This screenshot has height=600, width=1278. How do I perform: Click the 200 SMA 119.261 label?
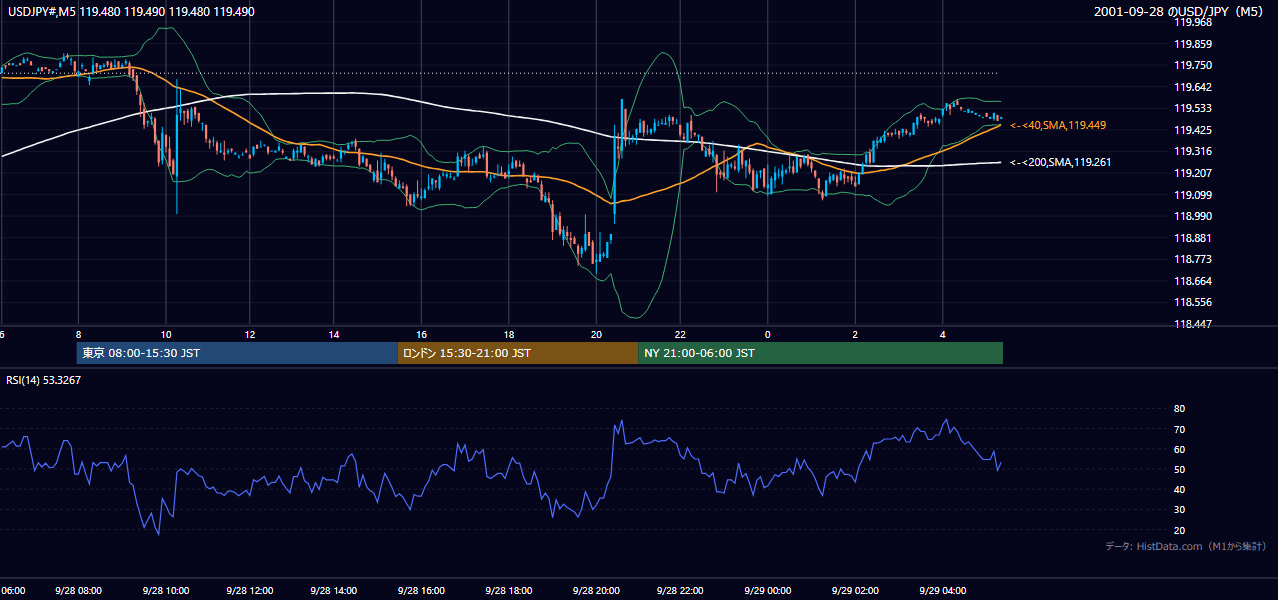point(1060,162)
